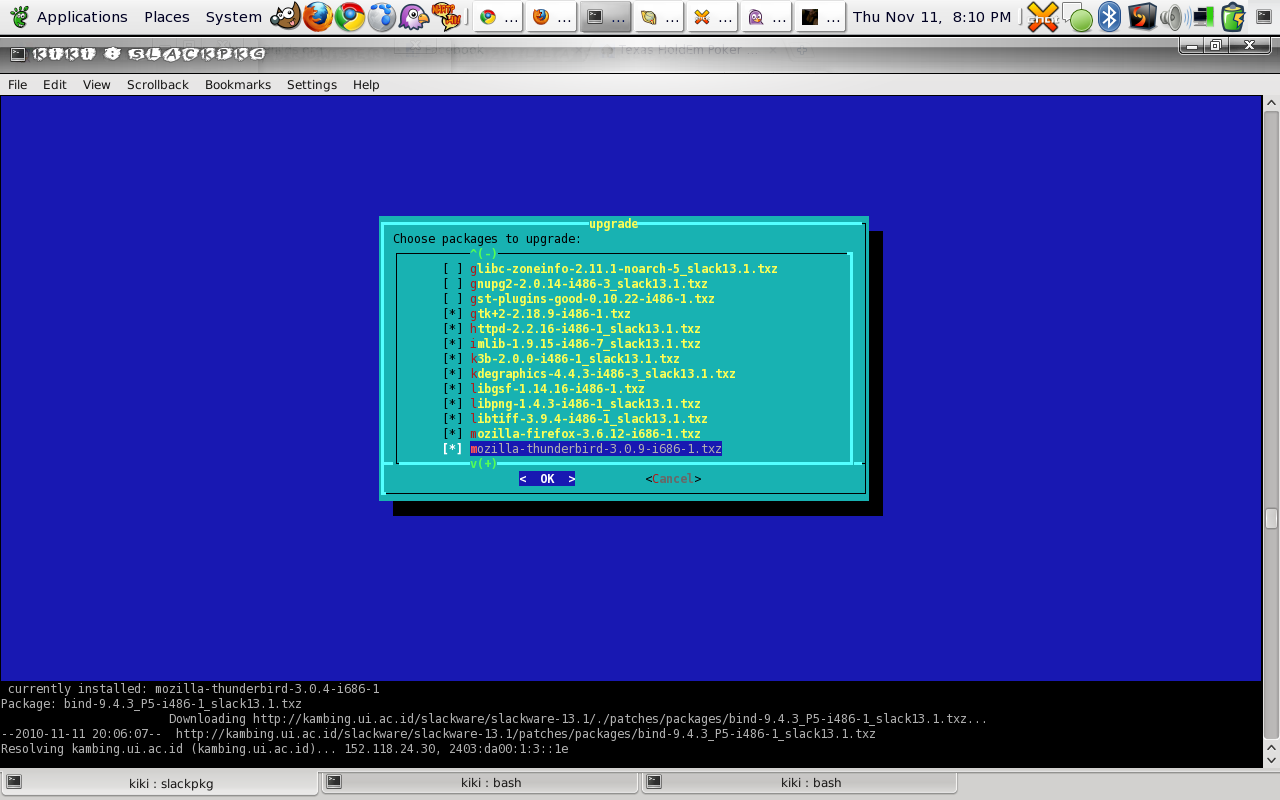
Task: Click the terminal icon at panel's far end
Action: click(x=1264, y=16)
